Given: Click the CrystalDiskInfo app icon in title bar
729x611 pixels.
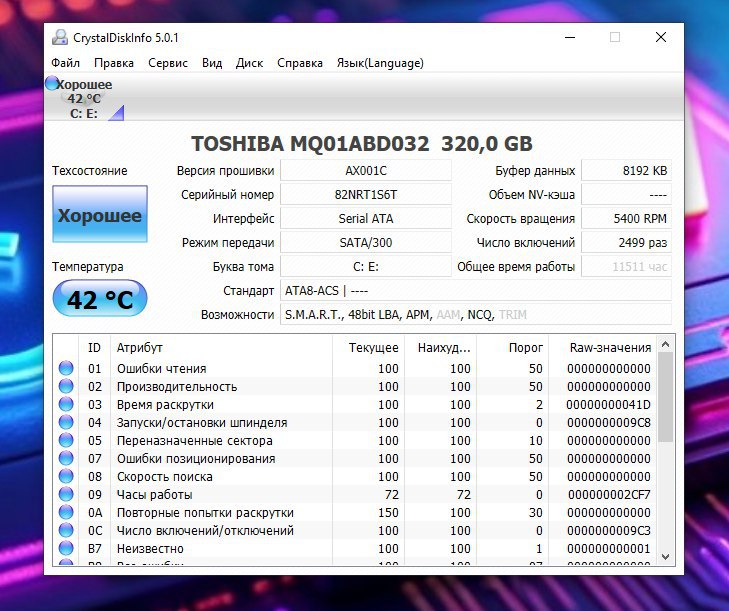Looking at the screenshot, I should click(60, 37).
